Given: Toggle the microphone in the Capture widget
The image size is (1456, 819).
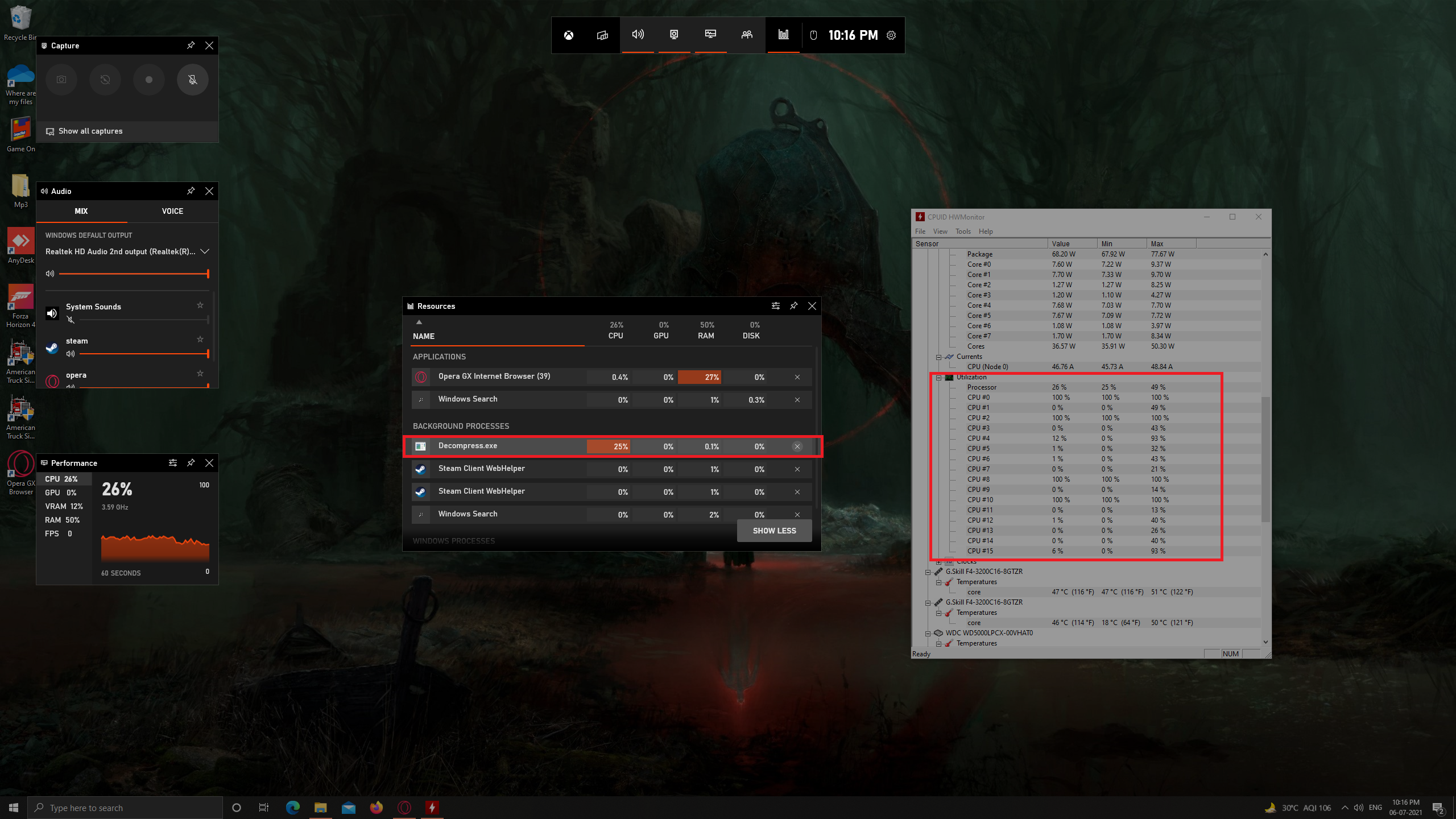Looking at the screenshot, I should [193, 80].
